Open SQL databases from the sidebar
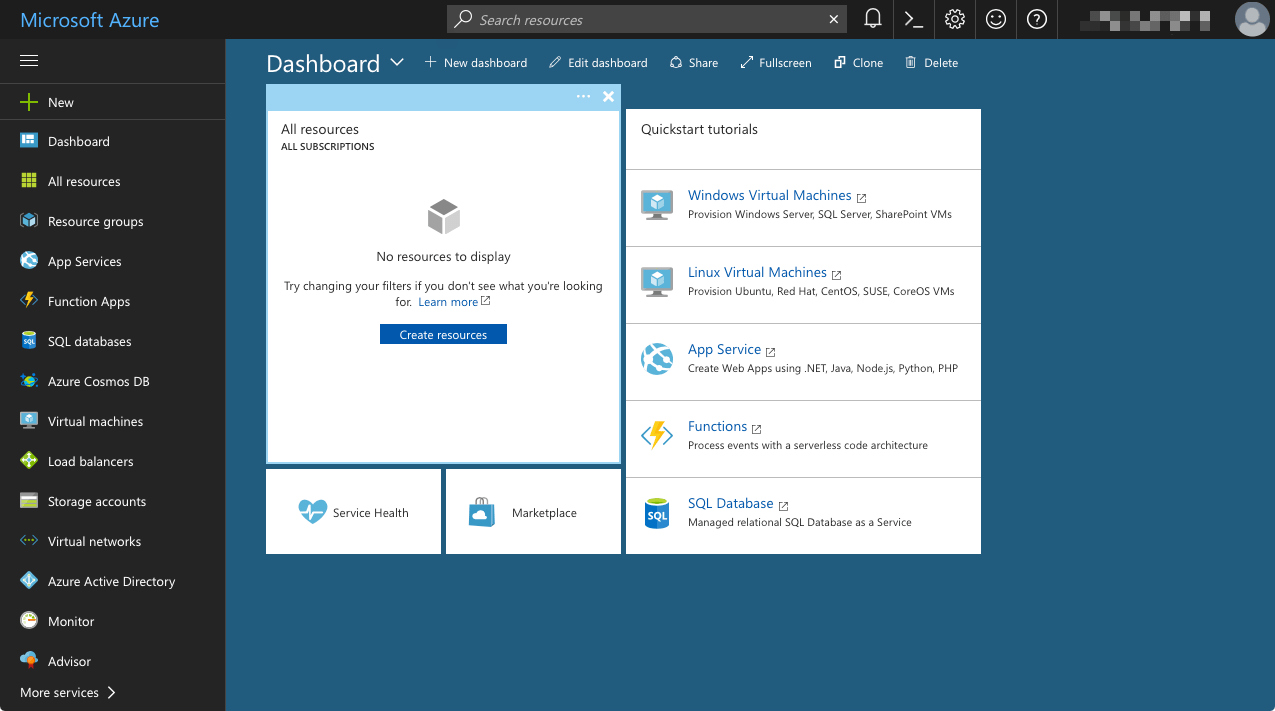Viewport: 1275px width, 711px height. [x=90, y=341]
